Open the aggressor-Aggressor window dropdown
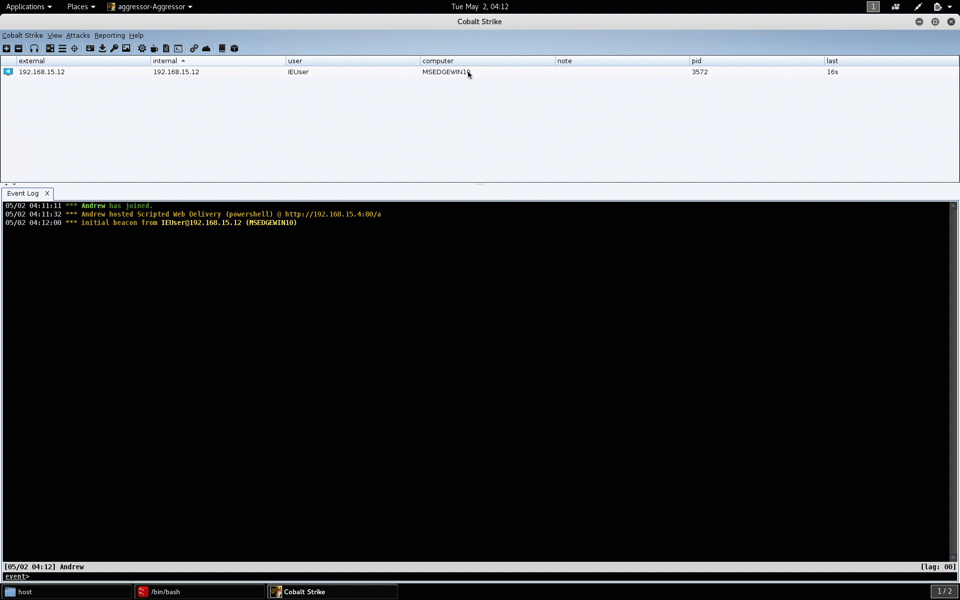This screenshot has height=600, width=960. tap(152, 7)
